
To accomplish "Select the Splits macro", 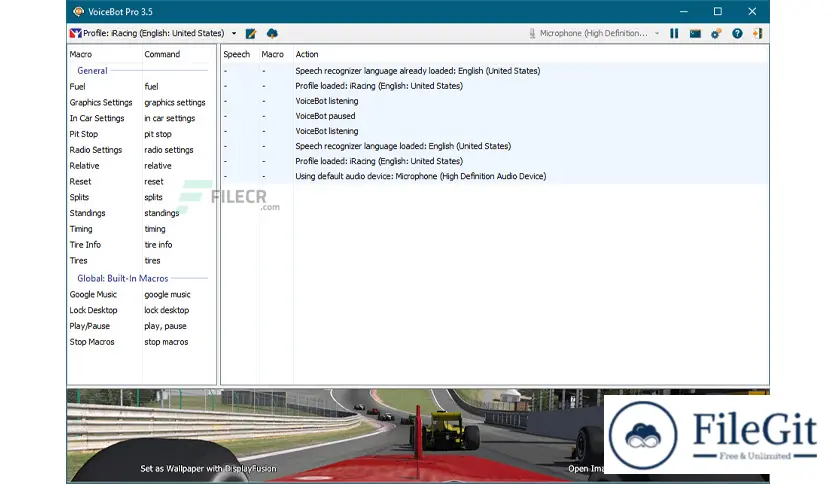I will click(x=79, y=197).
